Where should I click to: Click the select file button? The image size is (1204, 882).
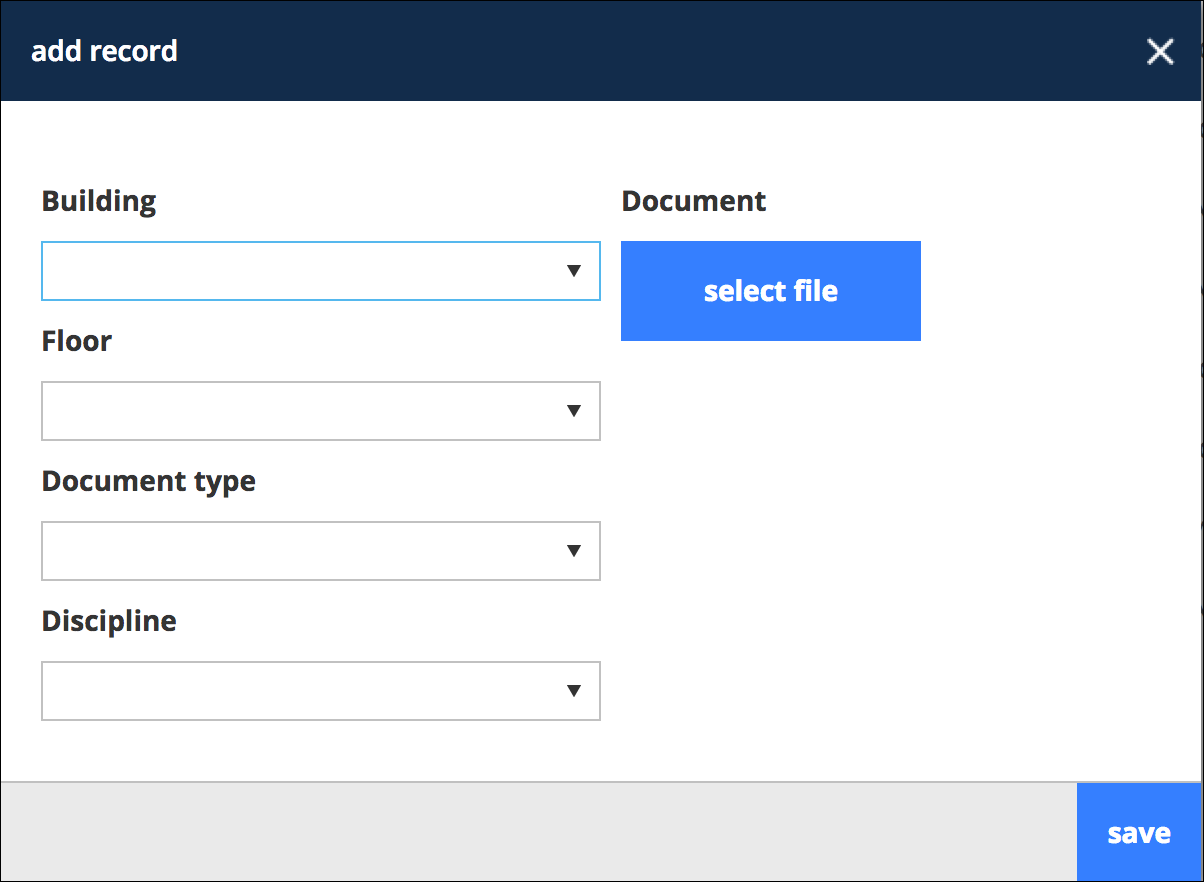click(771, 291)
